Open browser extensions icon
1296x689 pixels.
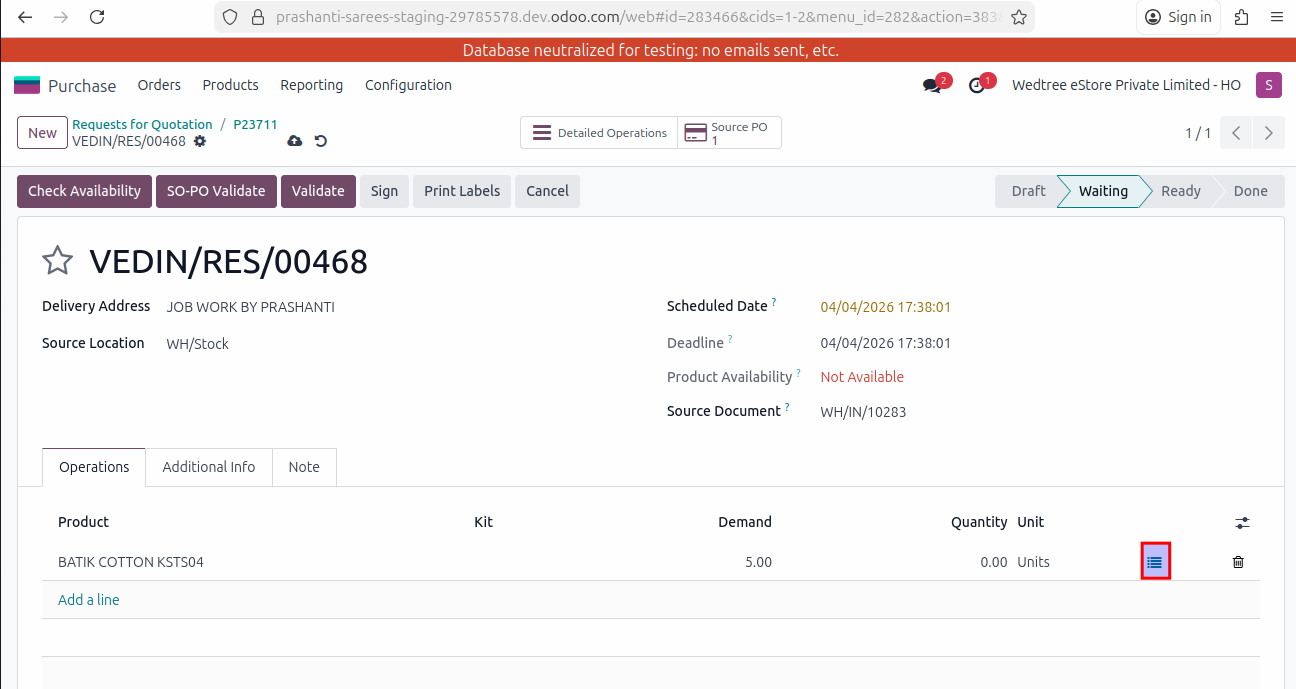pyautogui.click(x=1241, y=17)
